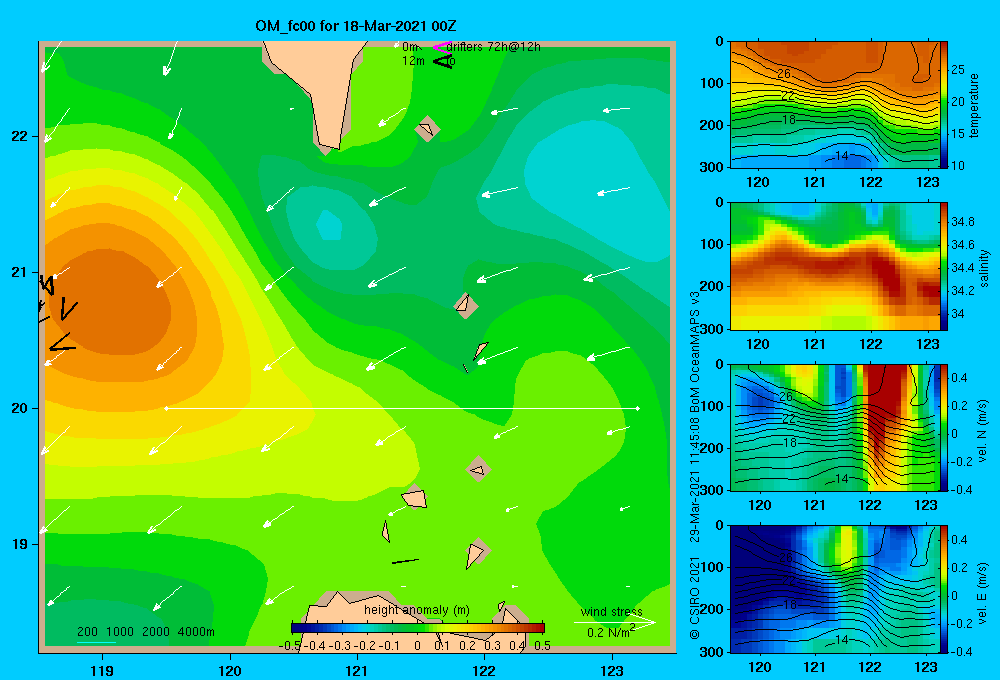Click the '14' isotherm label in temperature panel
Screen dimensions: 1000x680
click(x=841, y=156)
